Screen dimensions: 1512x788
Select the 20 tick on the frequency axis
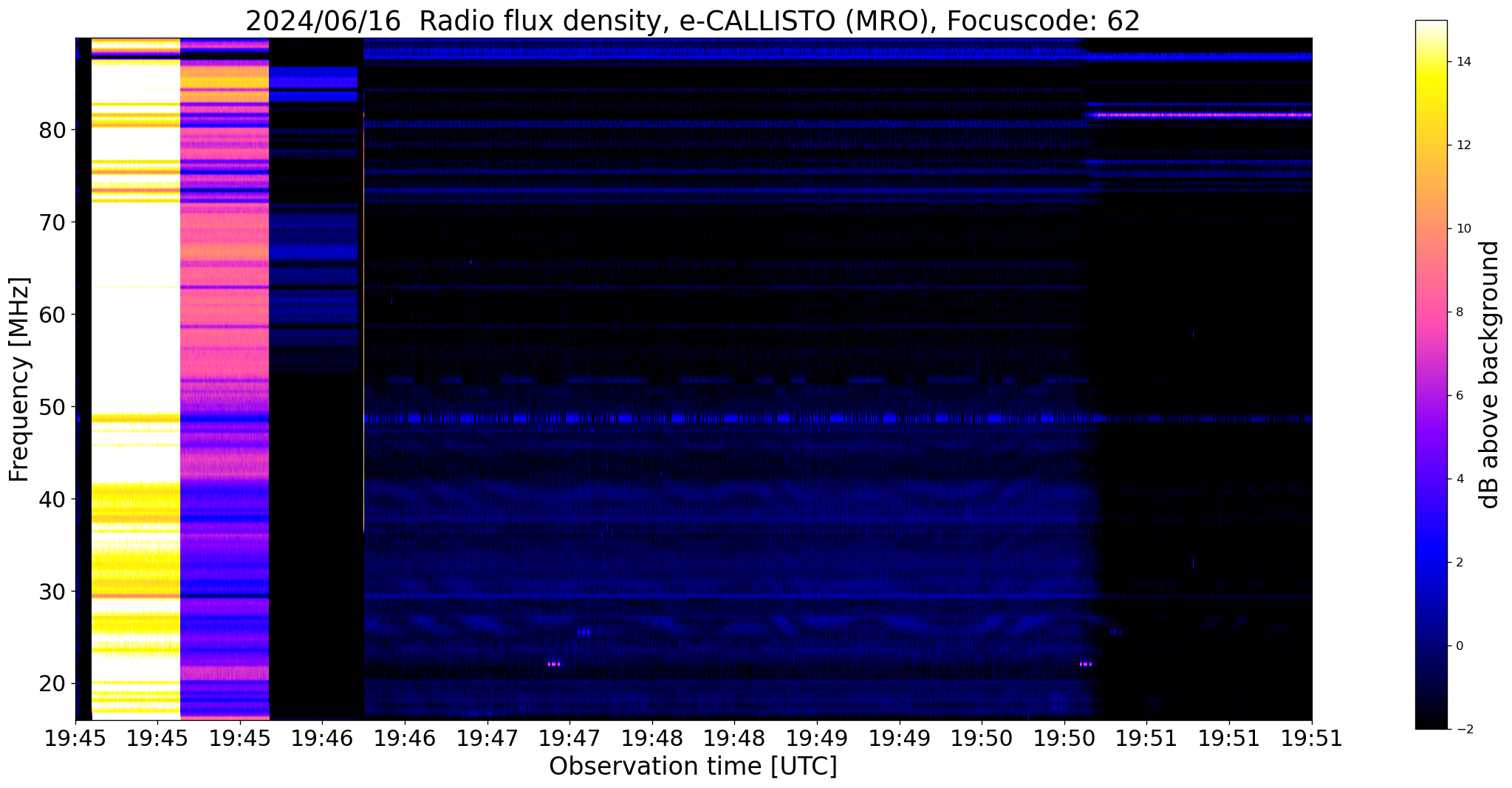(53, 684)
